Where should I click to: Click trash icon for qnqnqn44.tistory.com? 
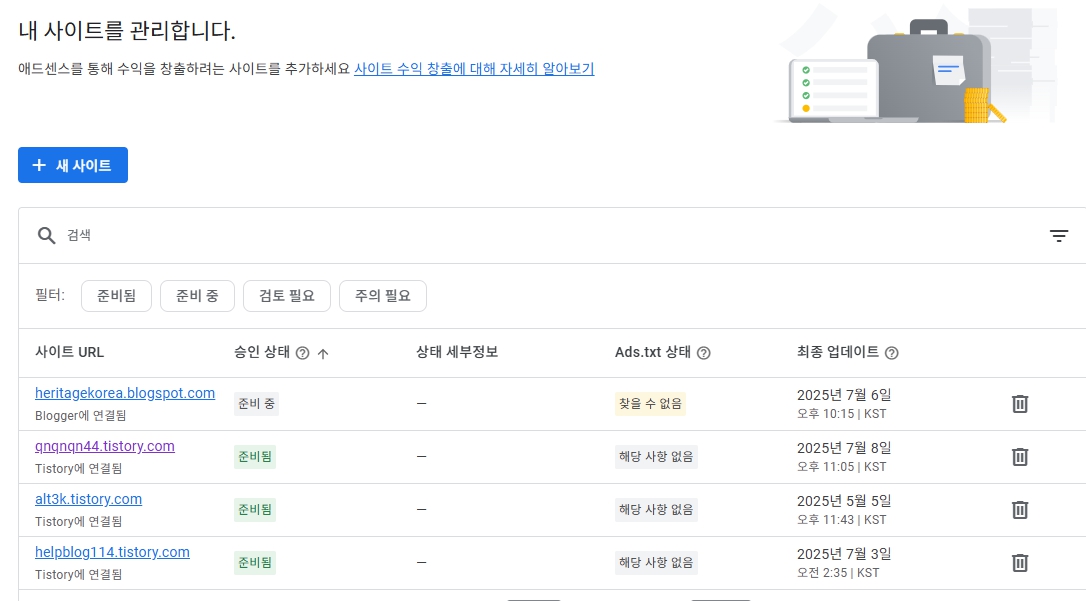click(x=1020, y=457)
